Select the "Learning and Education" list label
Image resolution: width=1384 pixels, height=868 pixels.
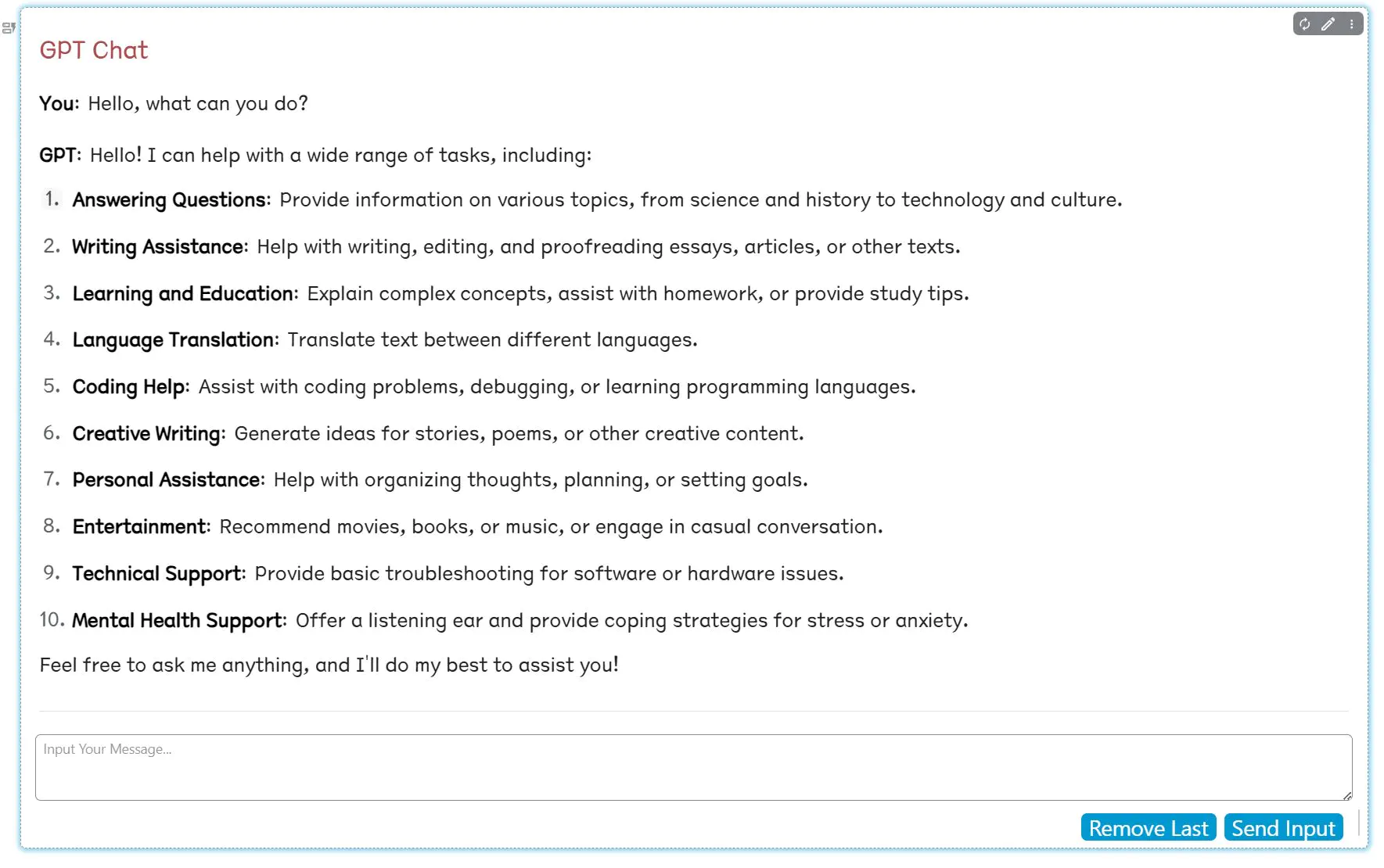click(183, 294)
